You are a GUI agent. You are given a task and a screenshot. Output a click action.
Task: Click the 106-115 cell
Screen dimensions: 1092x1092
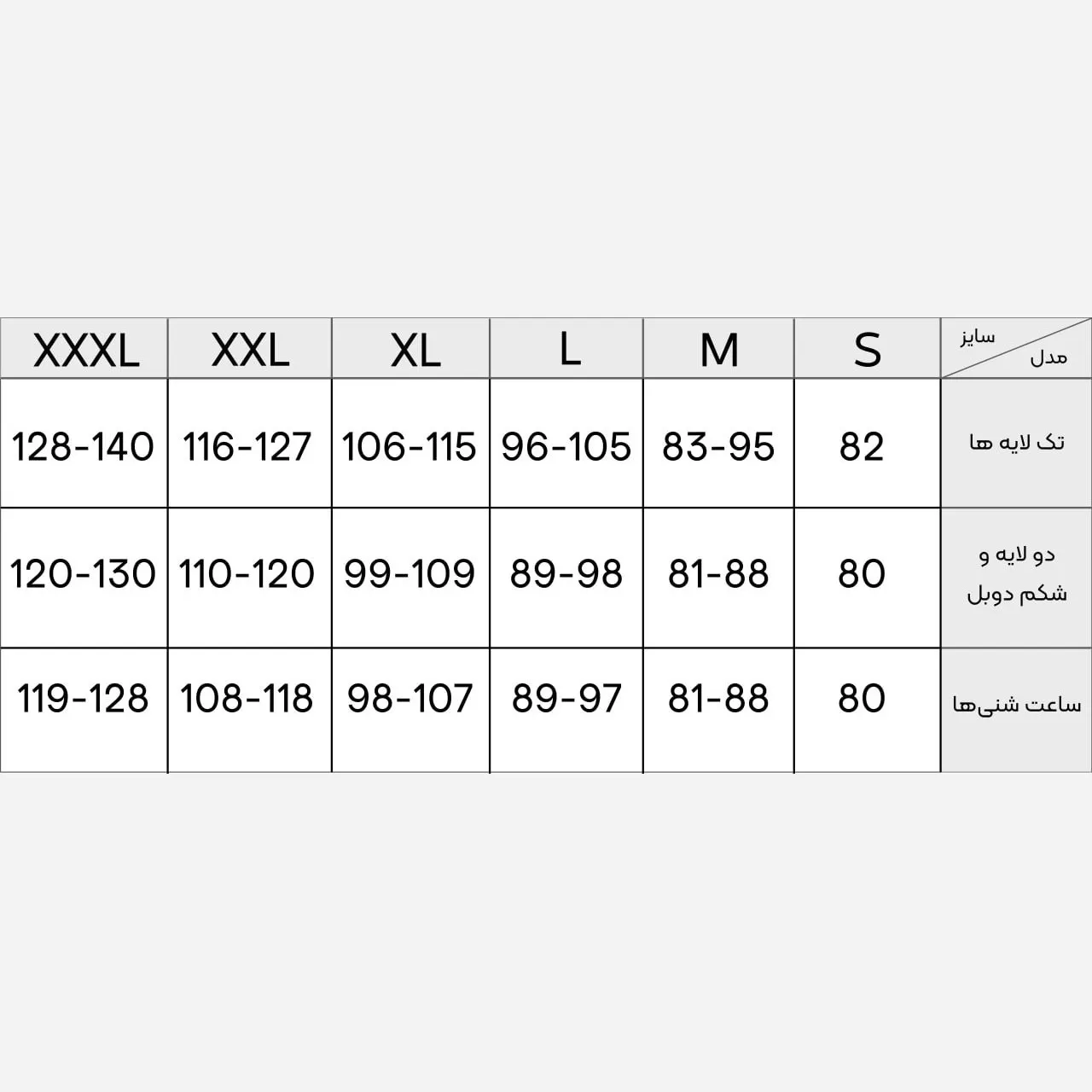coord(409,446)
